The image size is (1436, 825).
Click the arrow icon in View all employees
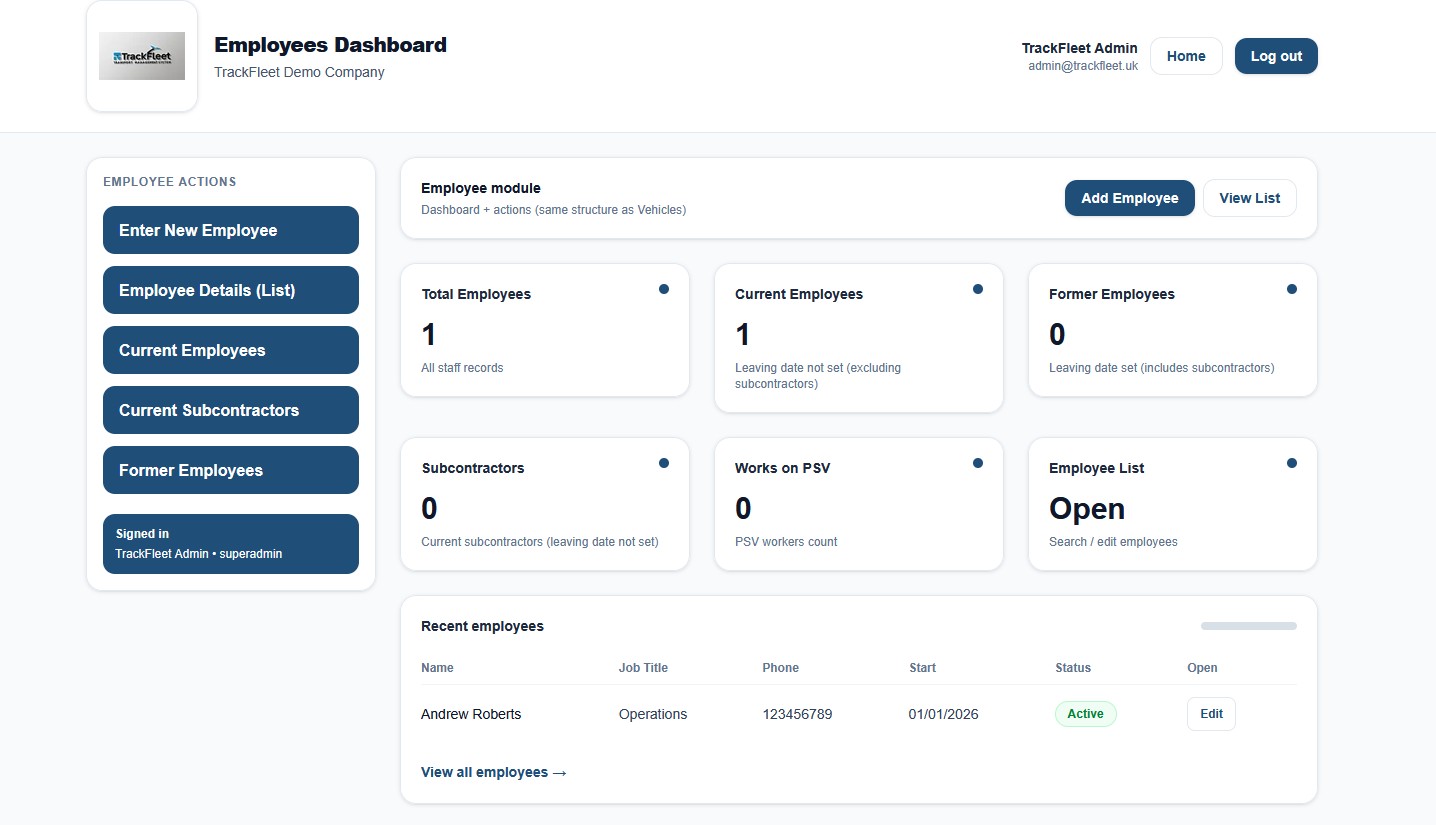tap(558, 772)
